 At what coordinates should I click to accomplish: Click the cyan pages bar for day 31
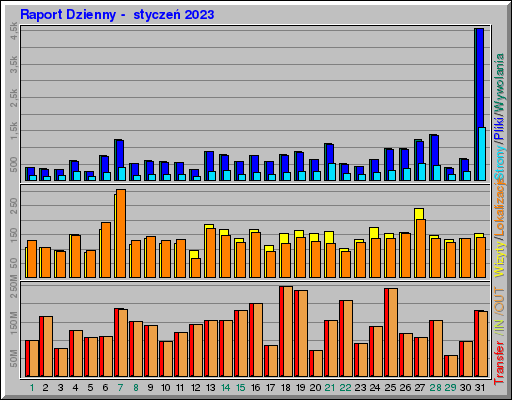[x=482, y=154]
